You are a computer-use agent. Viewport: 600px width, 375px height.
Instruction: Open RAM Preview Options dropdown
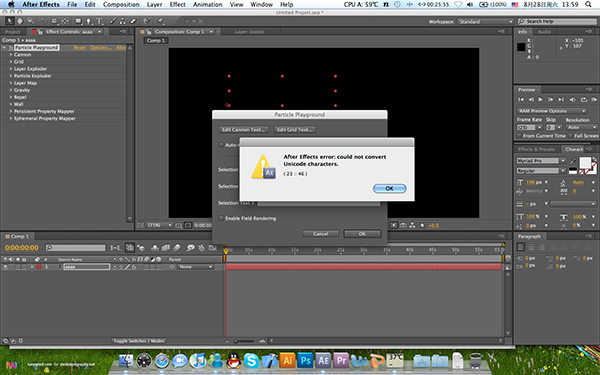551,111
